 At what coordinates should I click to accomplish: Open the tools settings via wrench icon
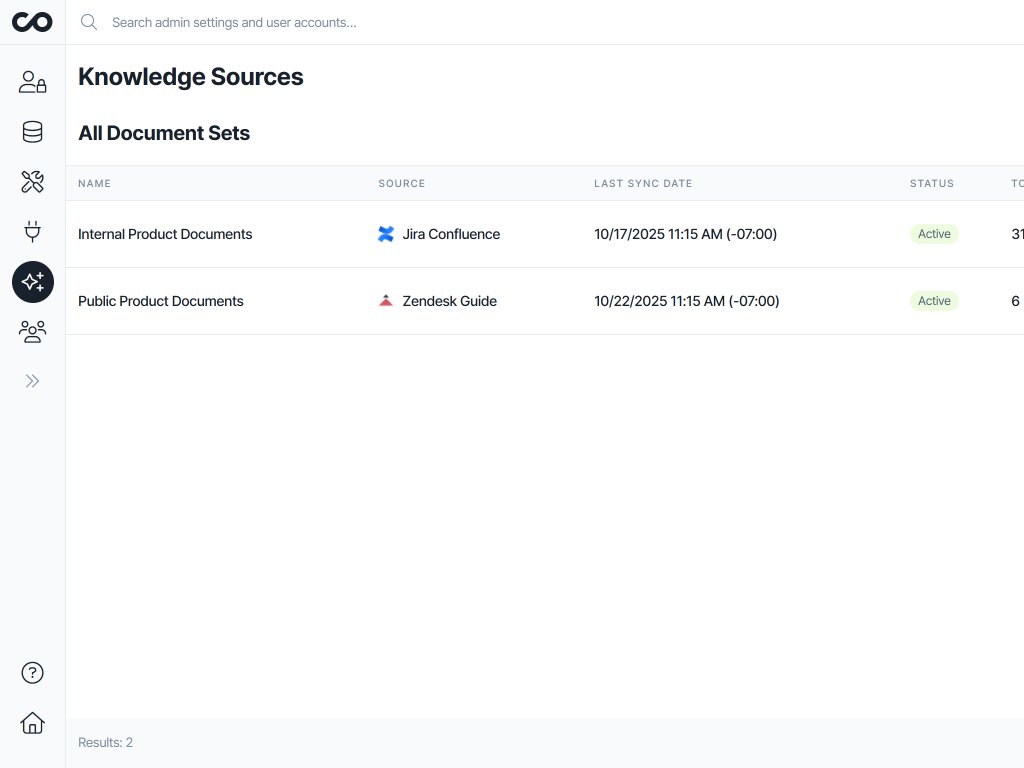(32, 181)
